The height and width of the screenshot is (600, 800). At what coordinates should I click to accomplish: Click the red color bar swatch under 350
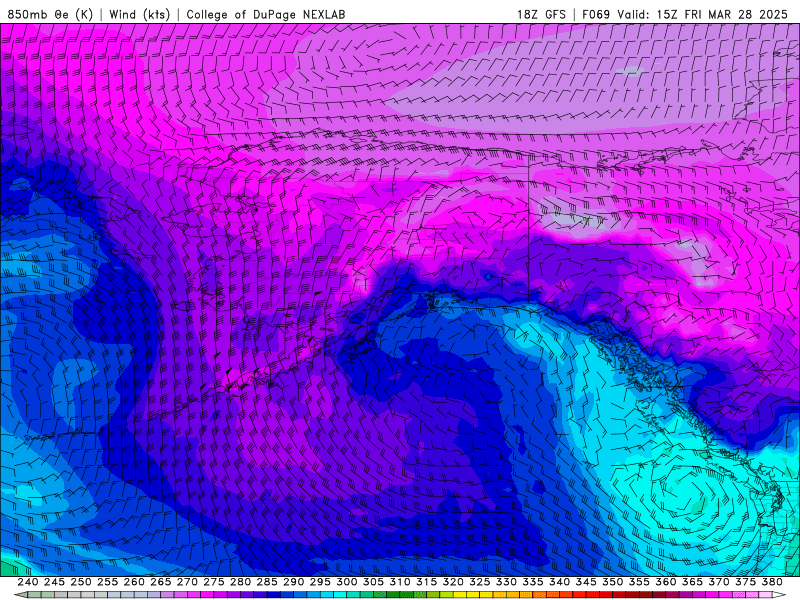pos(606,595)
